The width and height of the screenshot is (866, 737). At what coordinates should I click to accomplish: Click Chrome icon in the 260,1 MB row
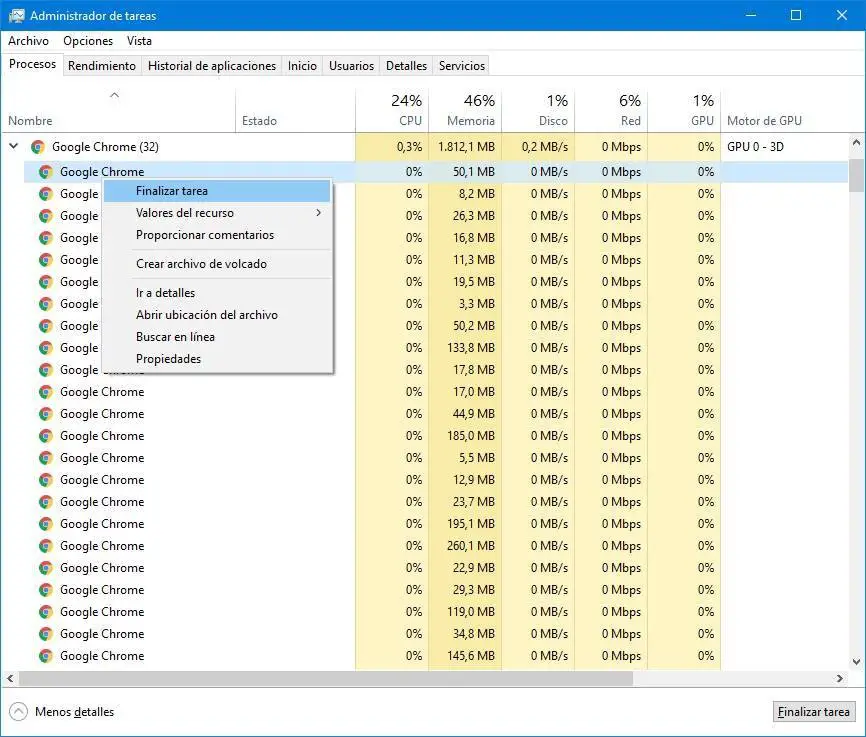click(x=46, y=546)
